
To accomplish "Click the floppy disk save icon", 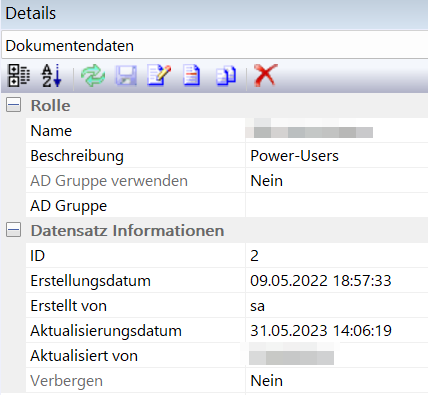I will tap(126, 76).
